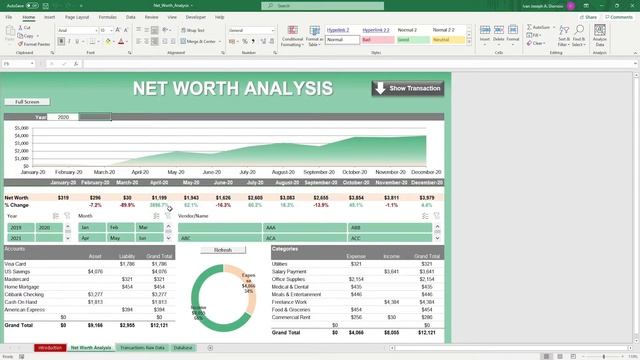Click the Orientation icon in Alignment
Viewport: 640px width, 360px height.
pos(165,30)
